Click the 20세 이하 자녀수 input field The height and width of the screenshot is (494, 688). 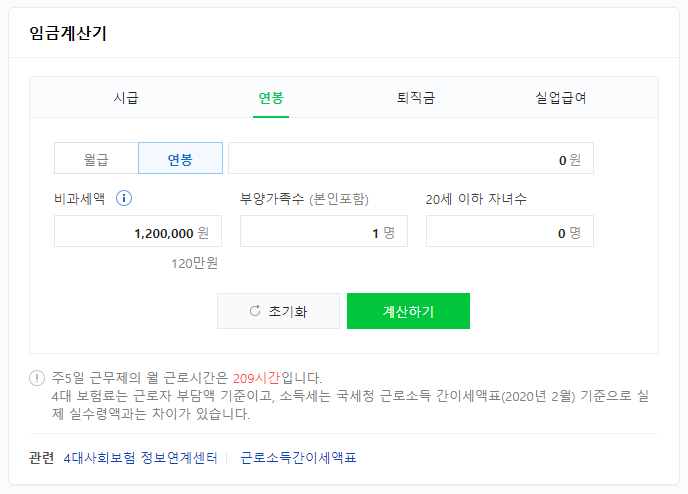click(510, 231)
